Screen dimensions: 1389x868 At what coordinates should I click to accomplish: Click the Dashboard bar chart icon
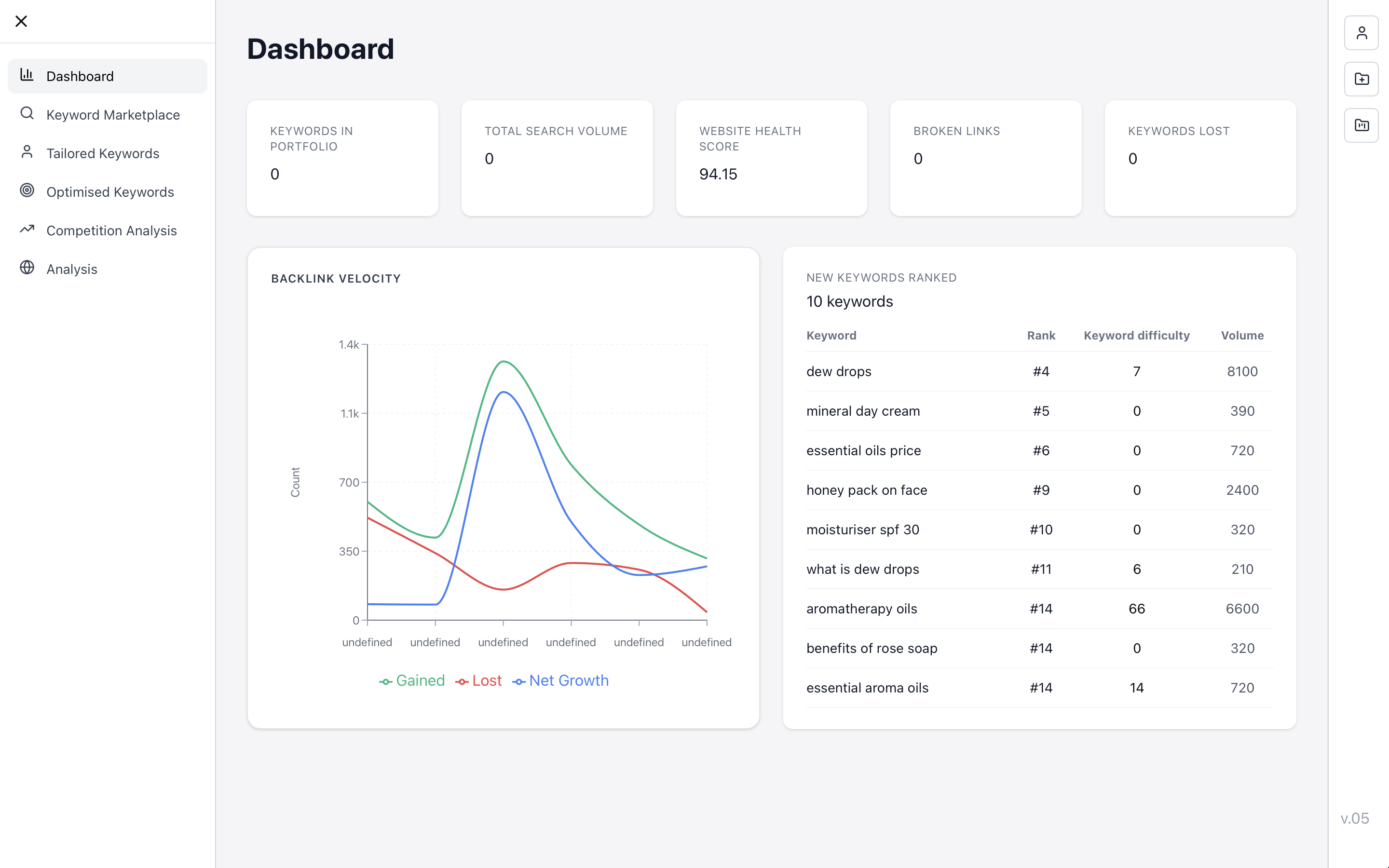(27, 75)
